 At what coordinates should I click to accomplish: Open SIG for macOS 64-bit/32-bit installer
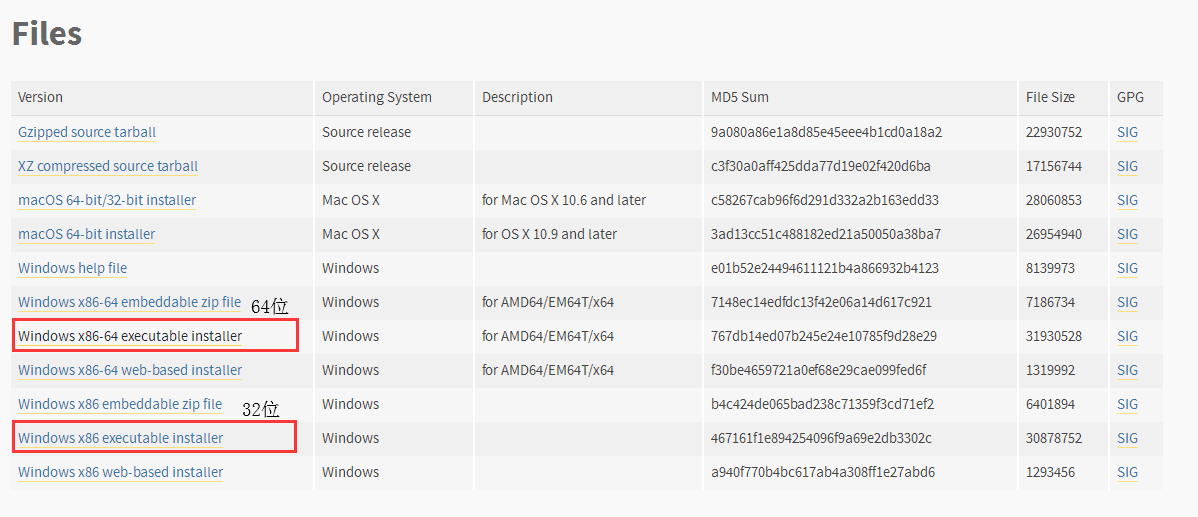click(1127, 200)
